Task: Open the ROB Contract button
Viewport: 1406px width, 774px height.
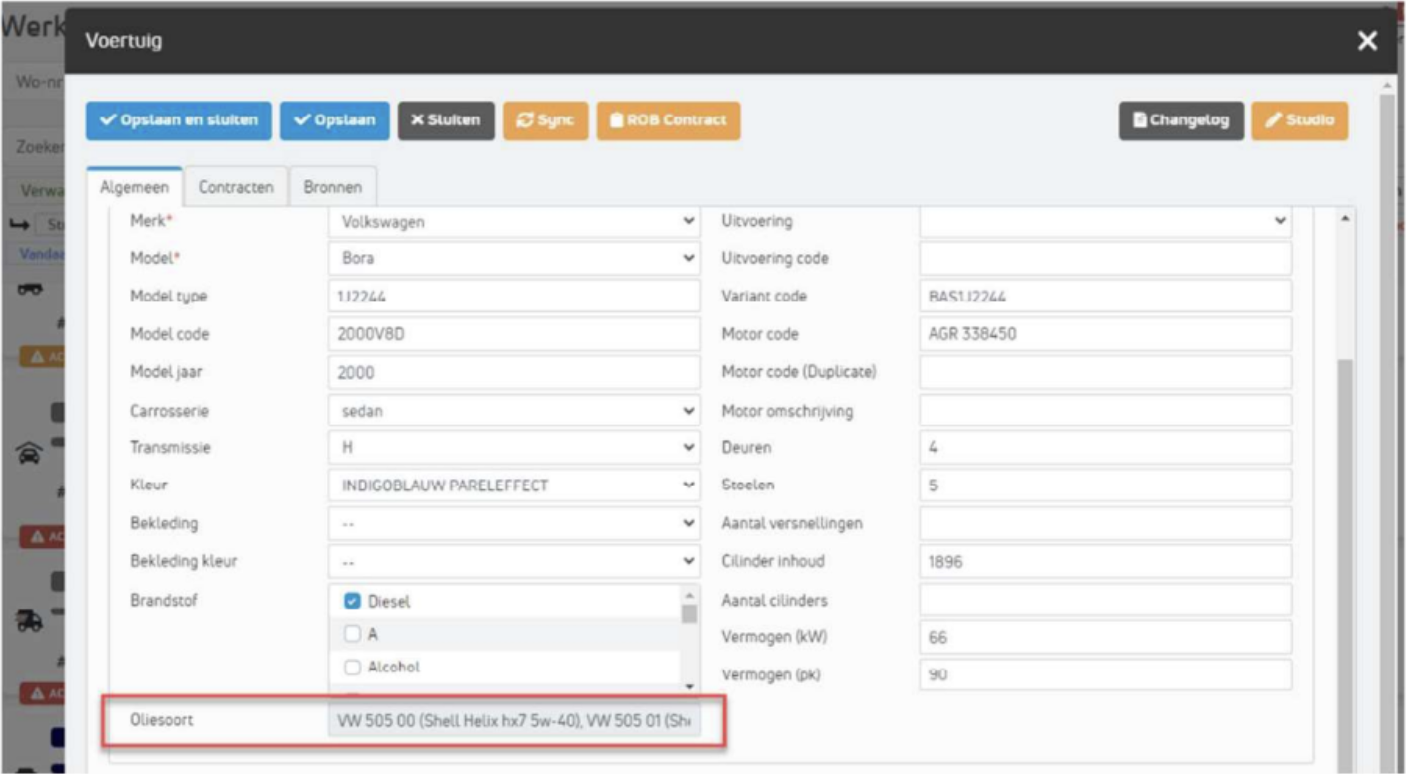Action: (x=668, y=121)
